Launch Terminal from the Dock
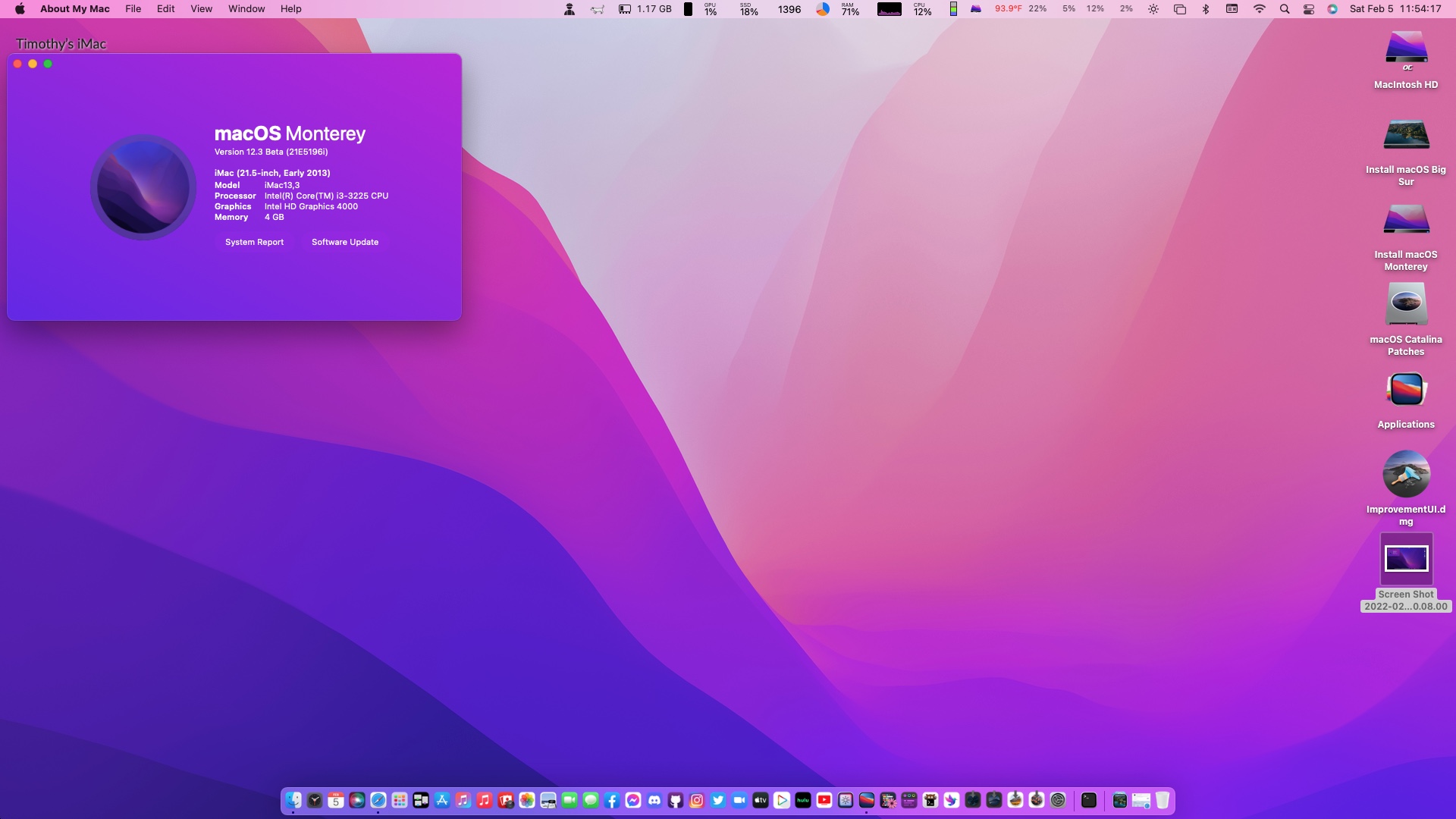The height and width of the screenshot is (819, 1456). 1089,800
